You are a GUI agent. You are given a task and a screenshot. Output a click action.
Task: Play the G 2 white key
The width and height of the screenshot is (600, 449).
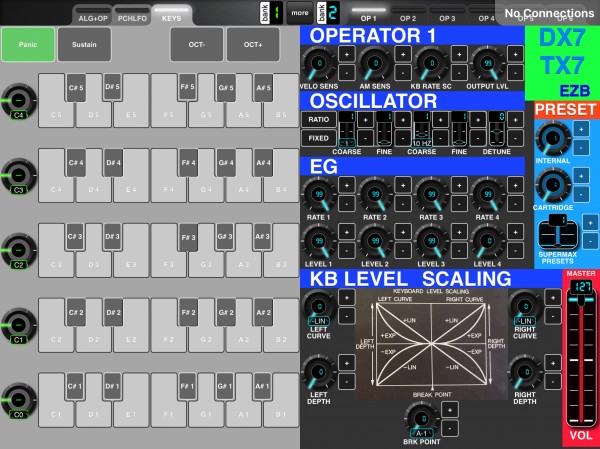click(206, 337)
